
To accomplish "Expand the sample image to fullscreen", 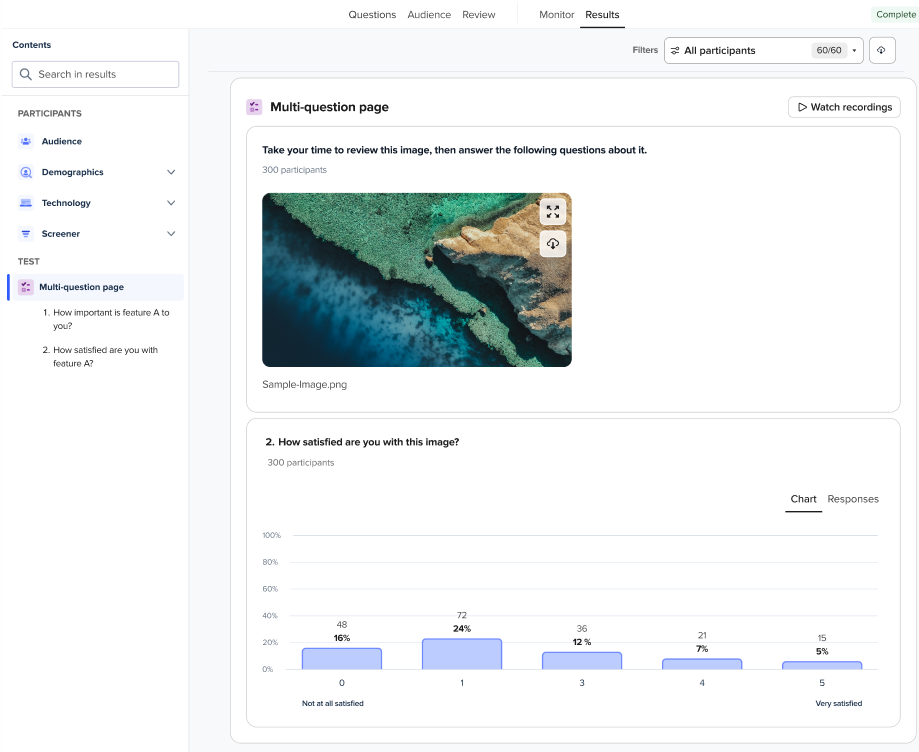I will click(553, 211).
